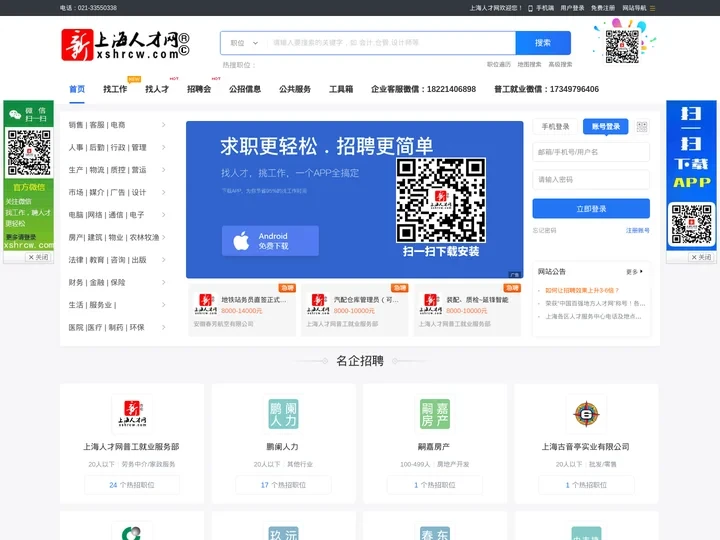Open 上海古音亭实业有限公司 compass logo

pyautogui.click(x=586, y=414)
